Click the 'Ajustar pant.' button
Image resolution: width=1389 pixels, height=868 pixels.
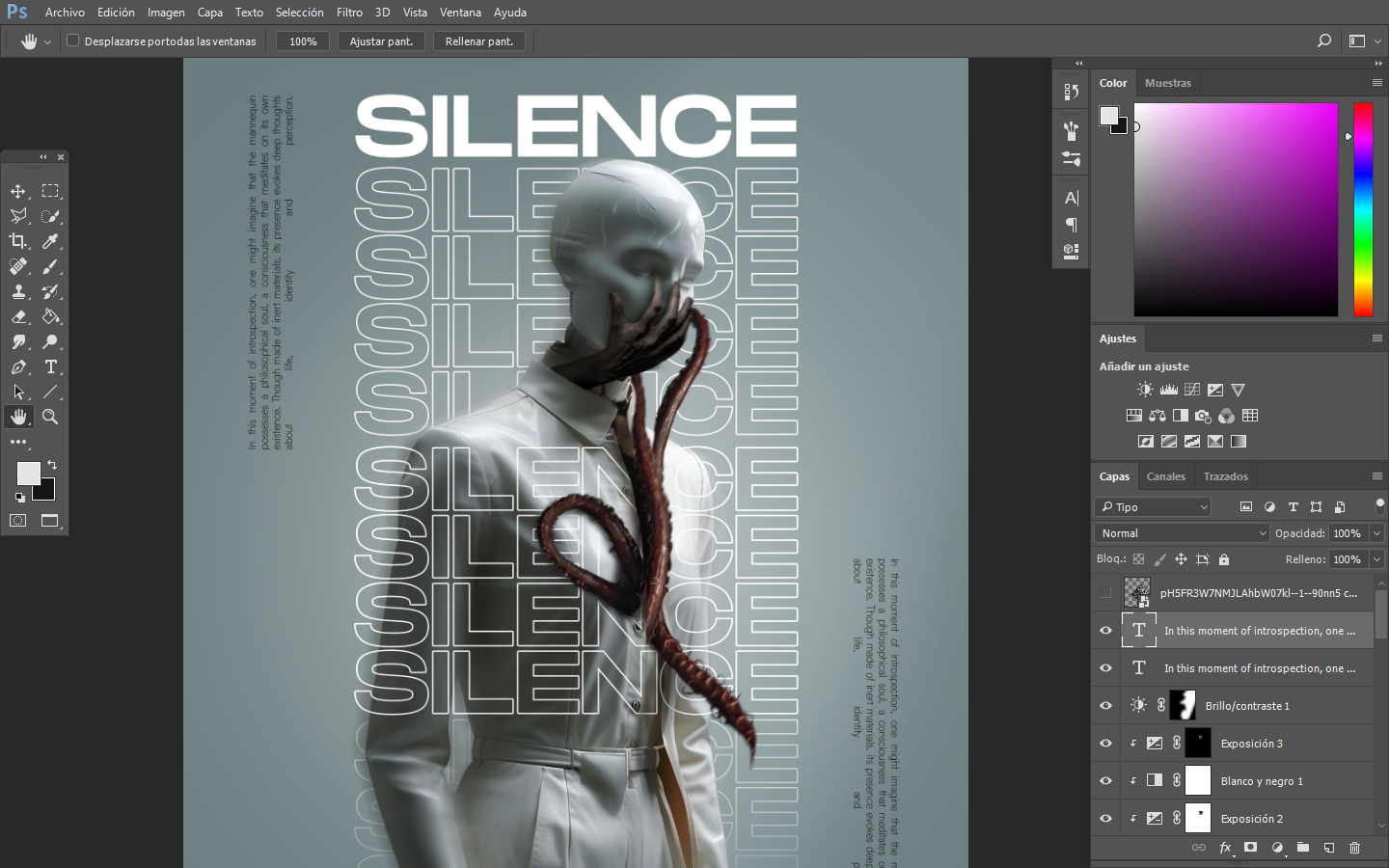[x=381, y=41]
